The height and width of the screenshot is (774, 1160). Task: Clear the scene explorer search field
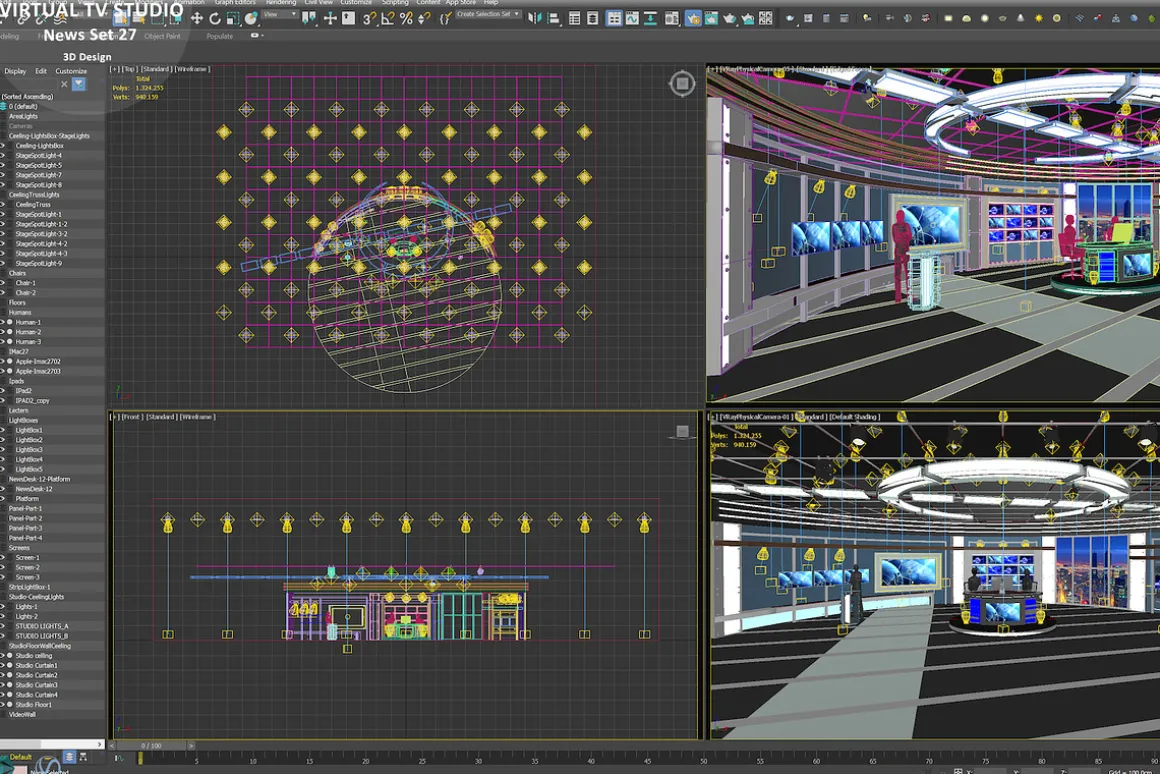coord(64,84)
